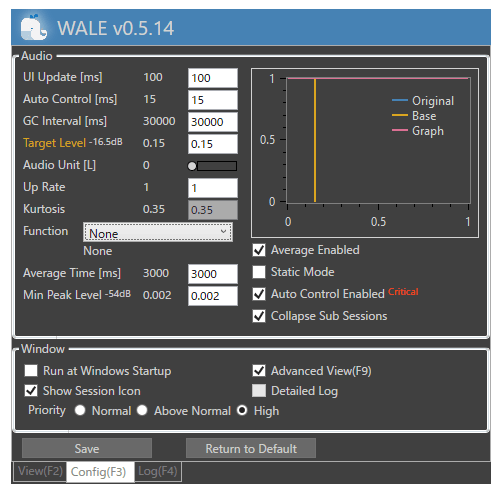500x492 pixels.
Task: Click the Base legend entry in graph
Action: click(x=414, y=116)
